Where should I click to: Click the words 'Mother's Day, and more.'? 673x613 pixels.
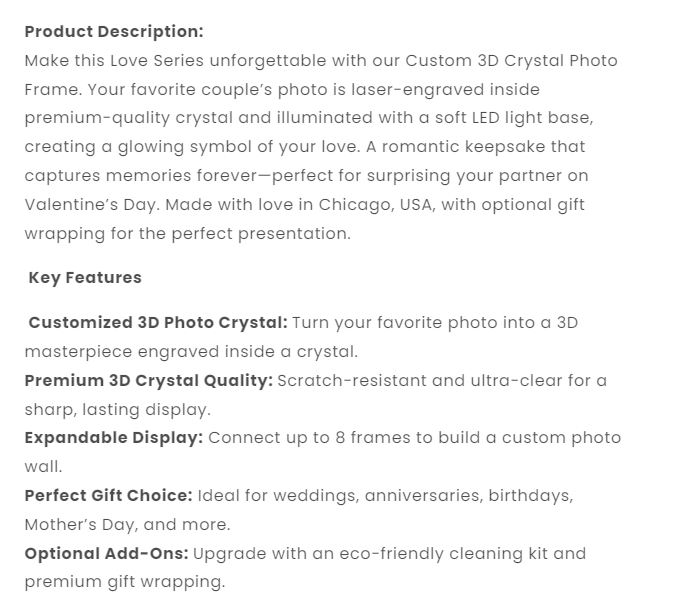tap(127, 524)
